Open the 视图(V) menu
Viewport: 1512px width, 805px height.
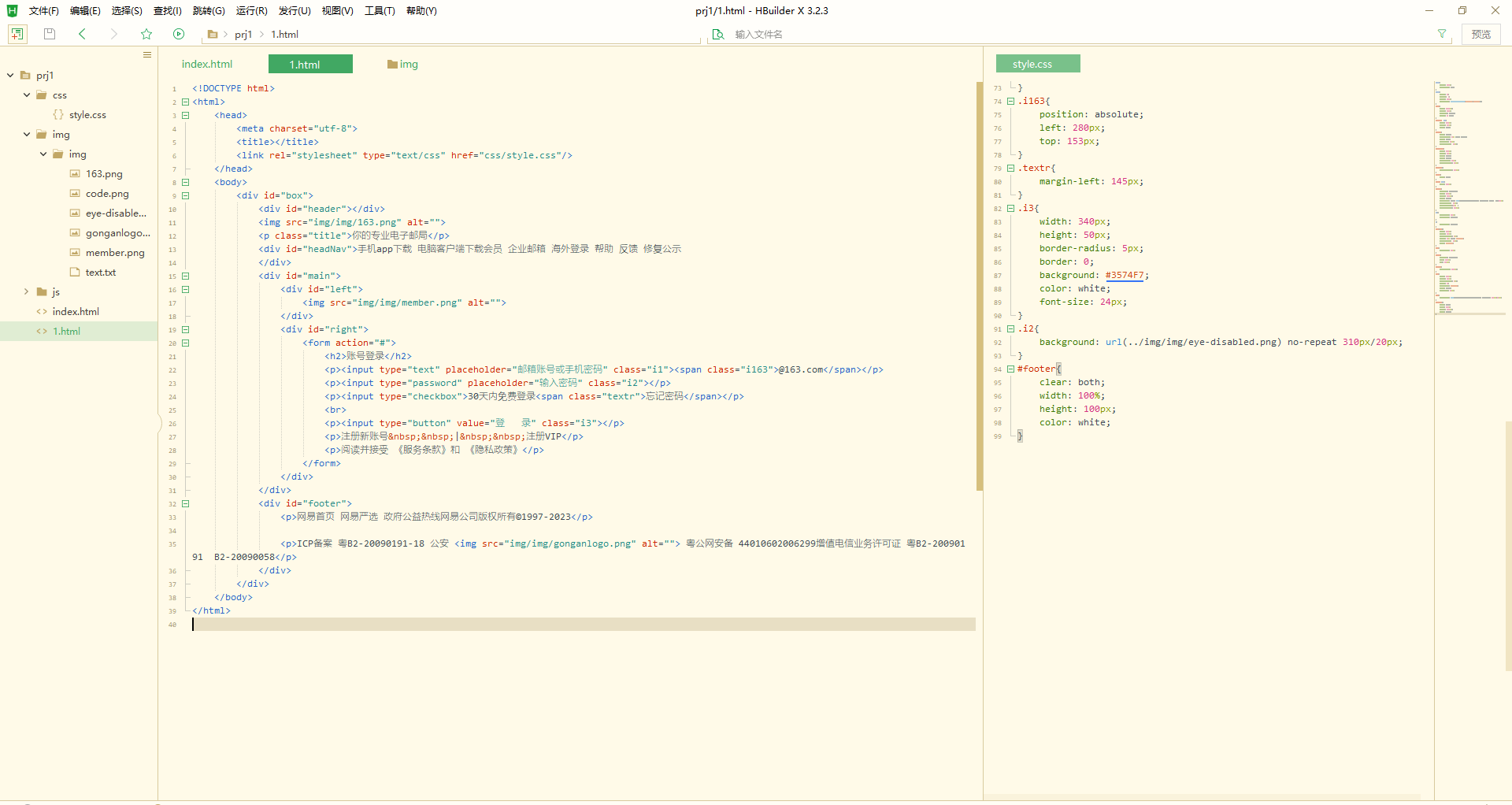click(x=337, y=11)
